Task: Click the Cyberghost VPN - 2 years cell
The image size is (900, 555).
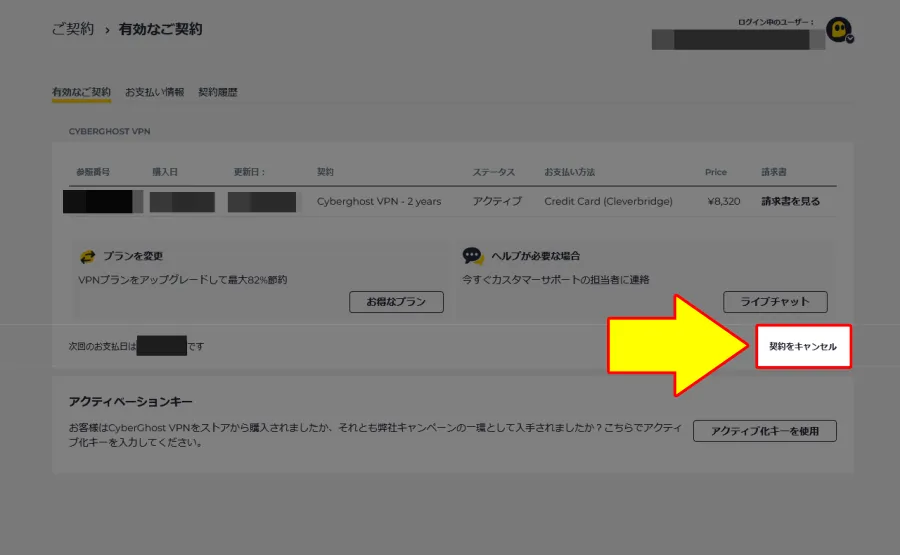Action: [x=379, y=201]
